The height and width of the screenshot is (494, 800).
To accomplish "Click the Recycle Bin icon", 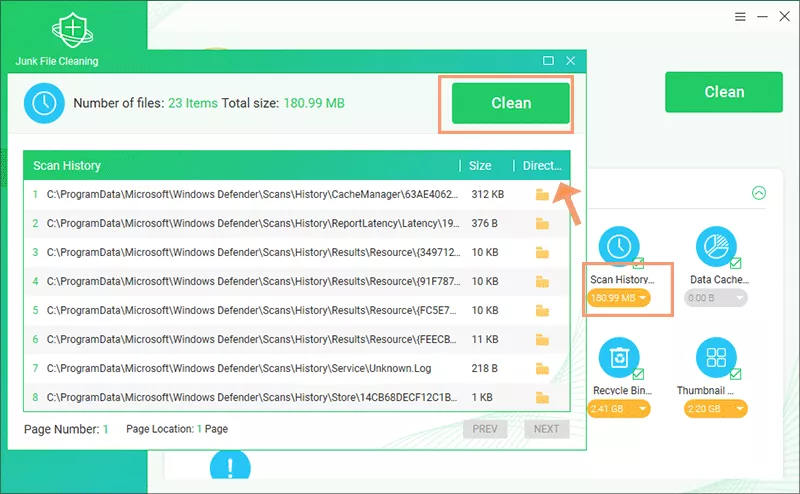I will (619, 357).
